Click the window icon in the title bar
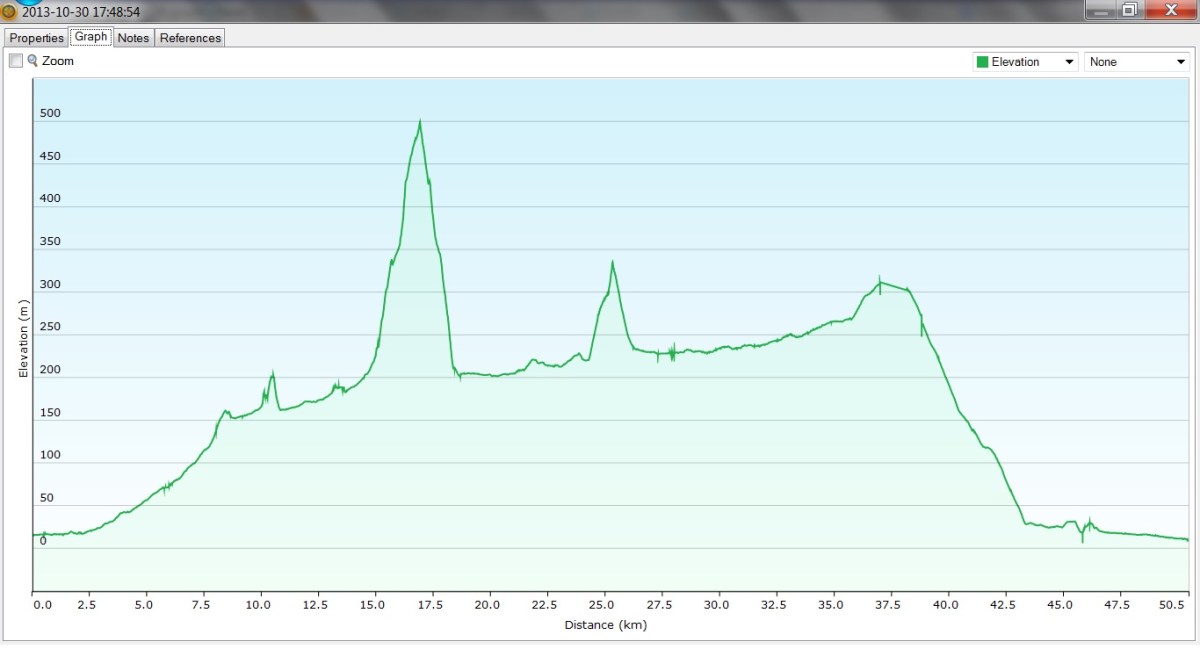Screen dimensions: 1200x671 point(9,12)
